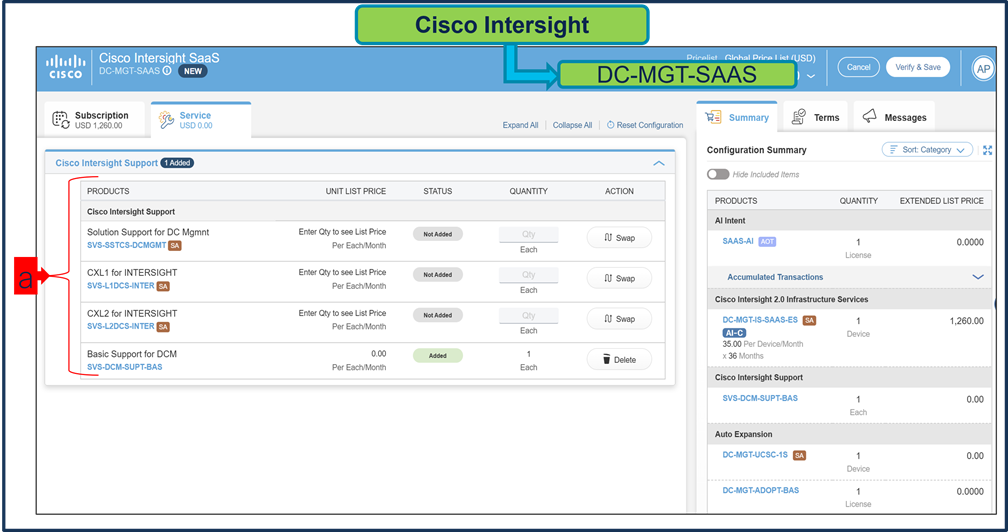Click the Cisco logo
The width and height of the screenshot is (1008, 532).
click(66, 66)
